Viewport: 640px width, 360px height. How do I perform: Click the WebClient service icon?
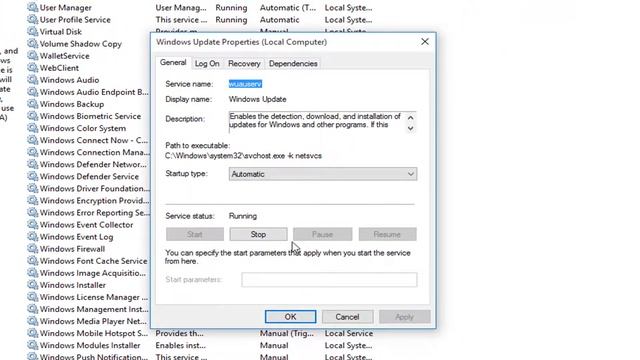point(32,68)
